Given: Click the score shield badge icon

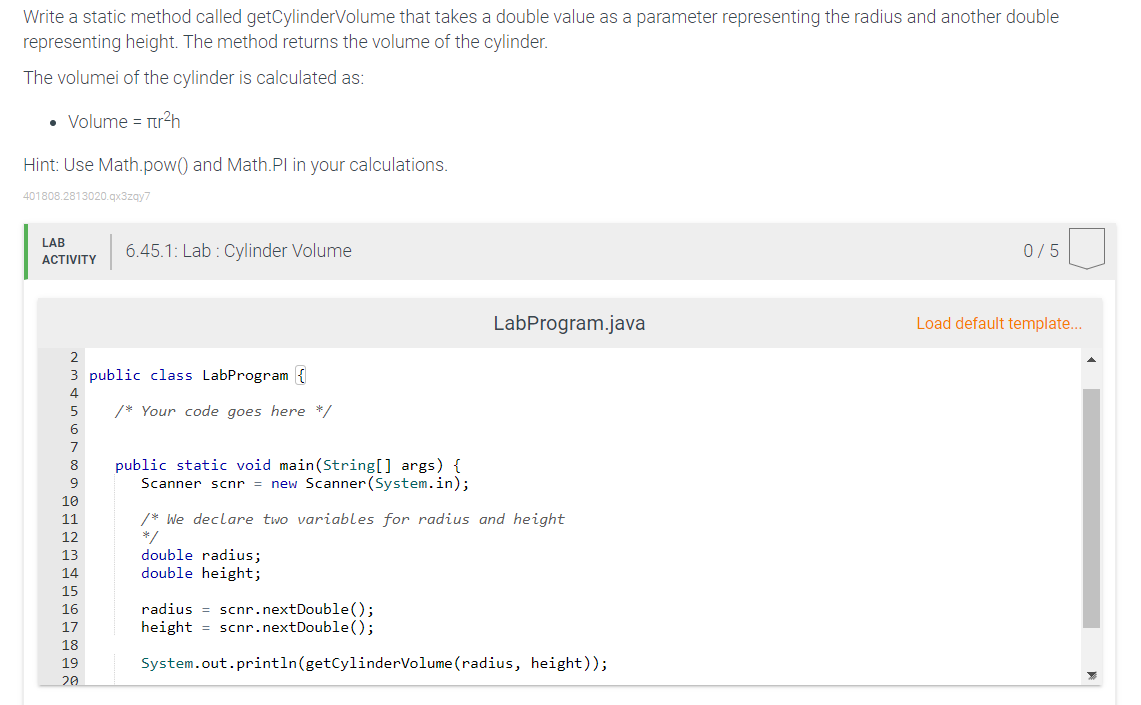Looking at the screenshot, I should click(1086, 250).
